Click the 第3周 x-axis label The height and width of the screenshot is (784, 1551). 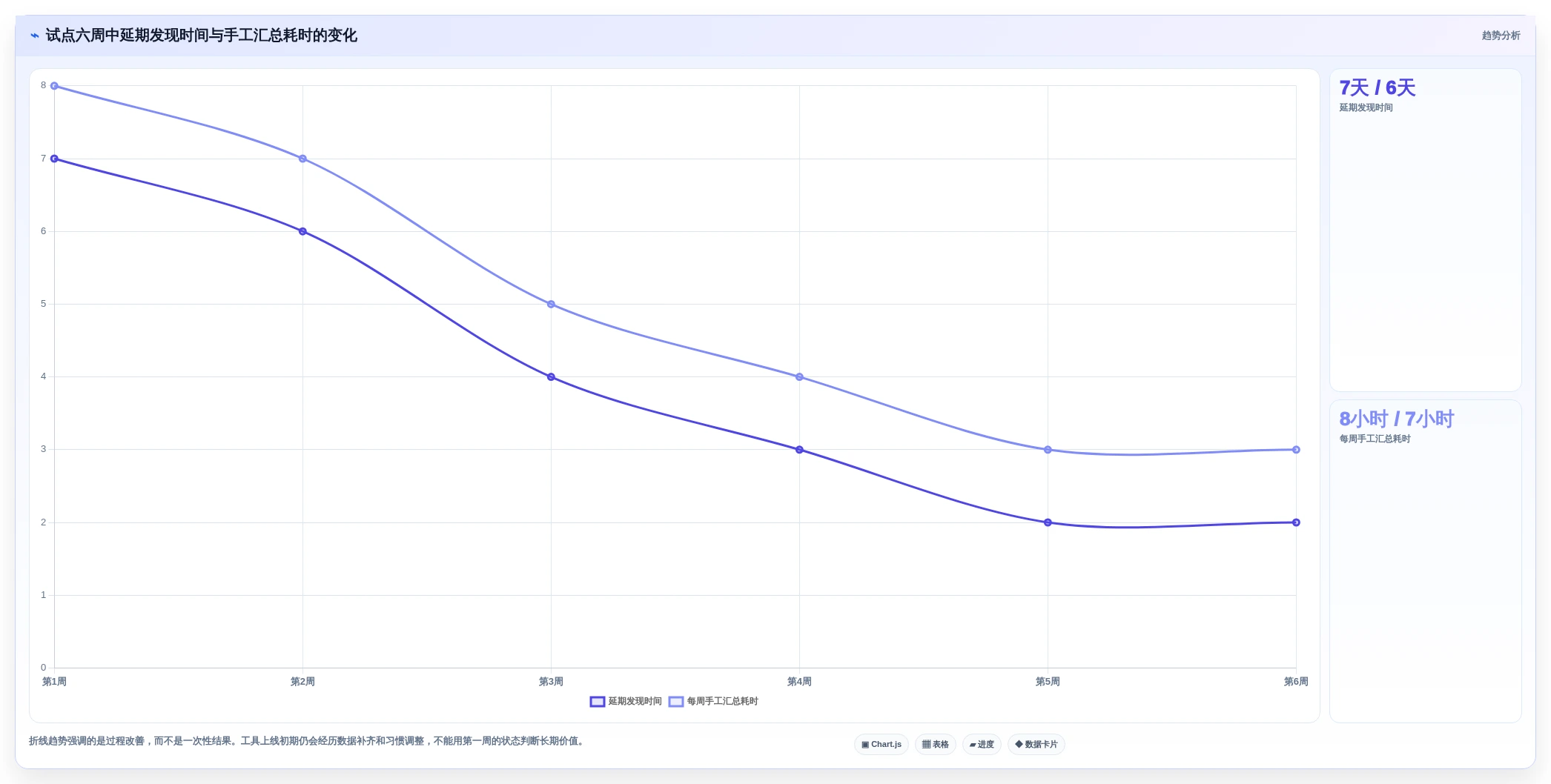click(x=551, y=682)
